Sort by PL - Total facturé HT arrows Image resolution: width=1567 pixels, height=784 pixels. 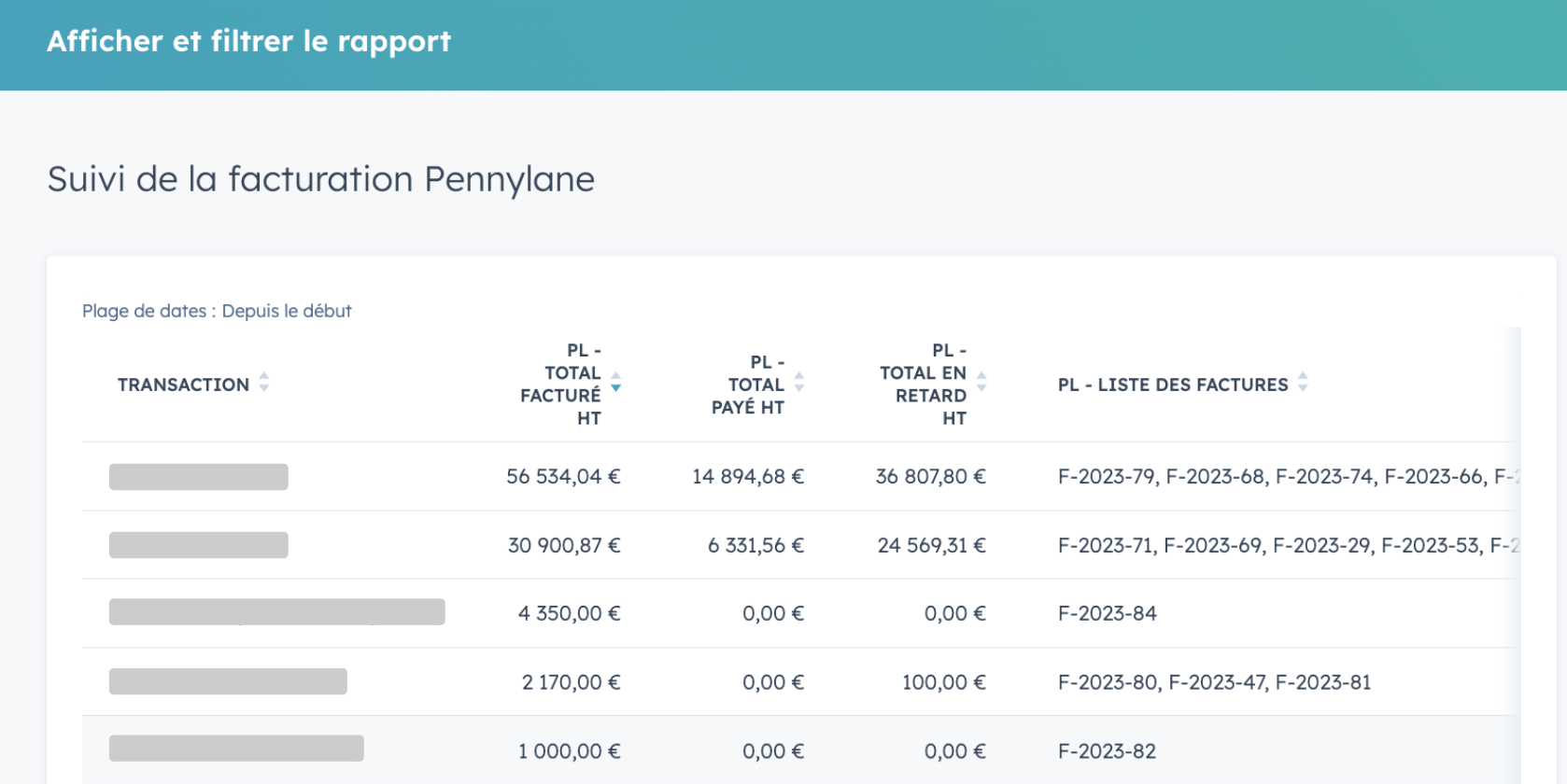pos(615,382)
